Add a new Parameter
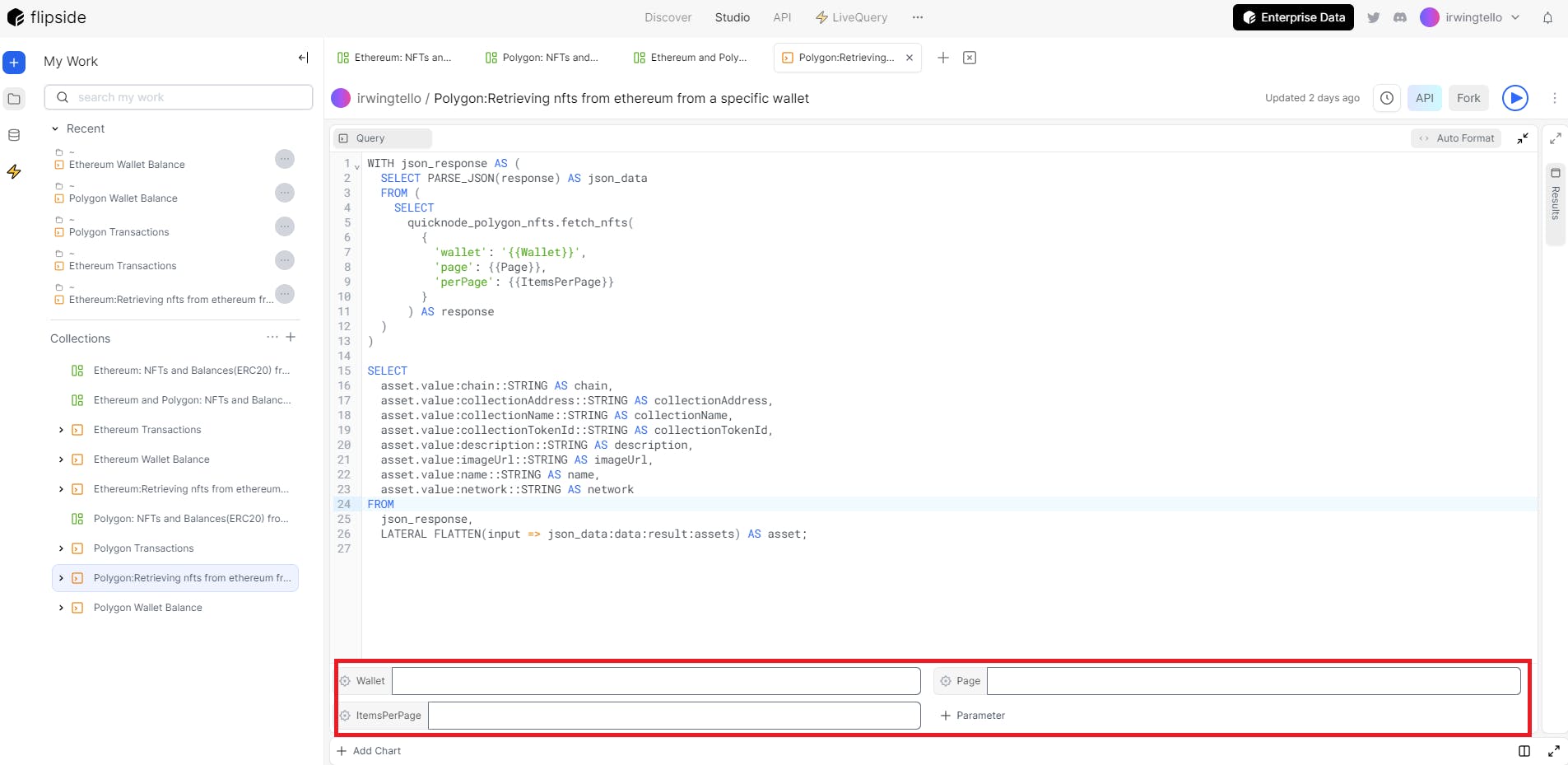 pos(973,716)
